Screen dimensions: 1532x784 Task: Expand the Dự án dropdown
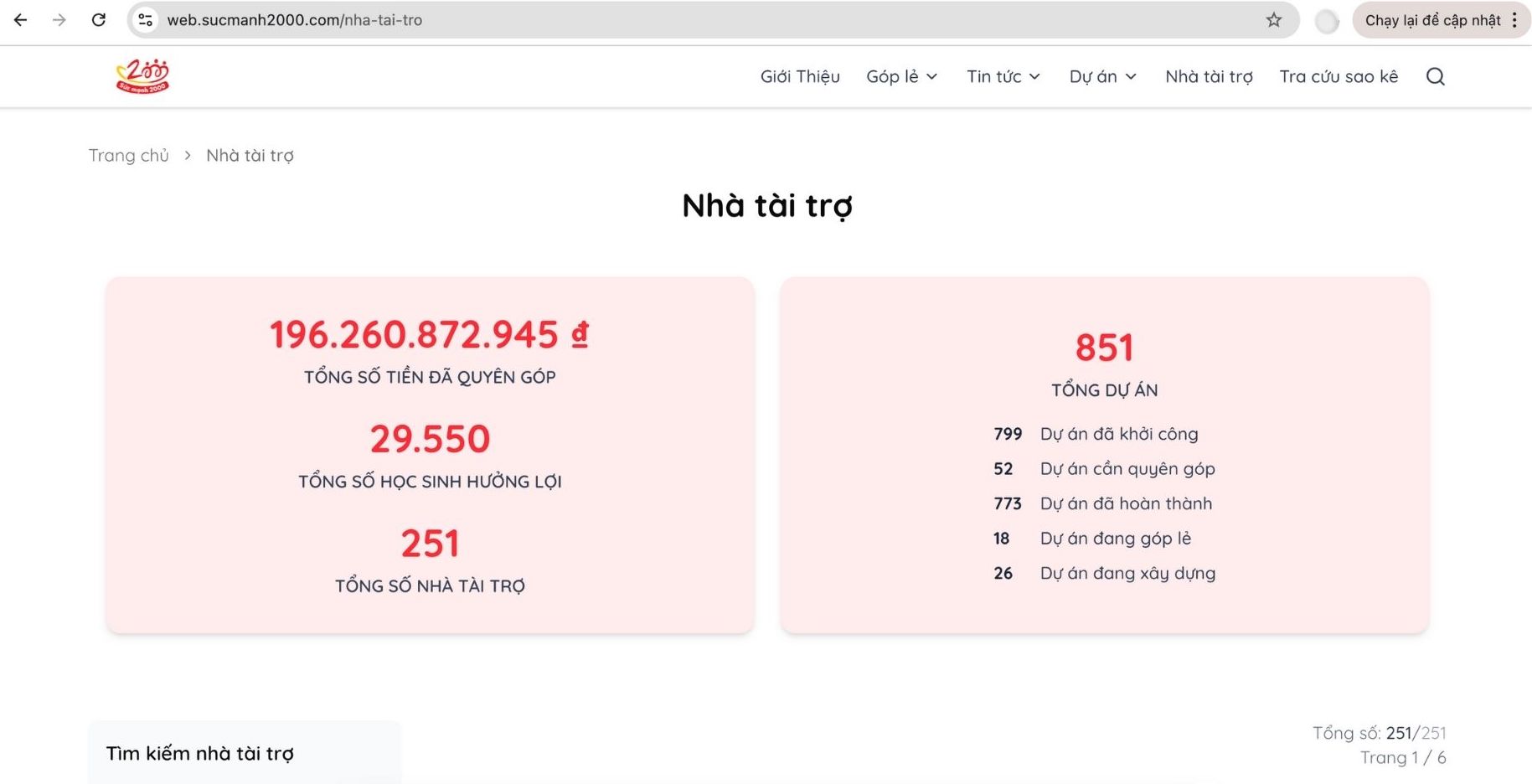pyautogui.click(x=1102, y=76)
